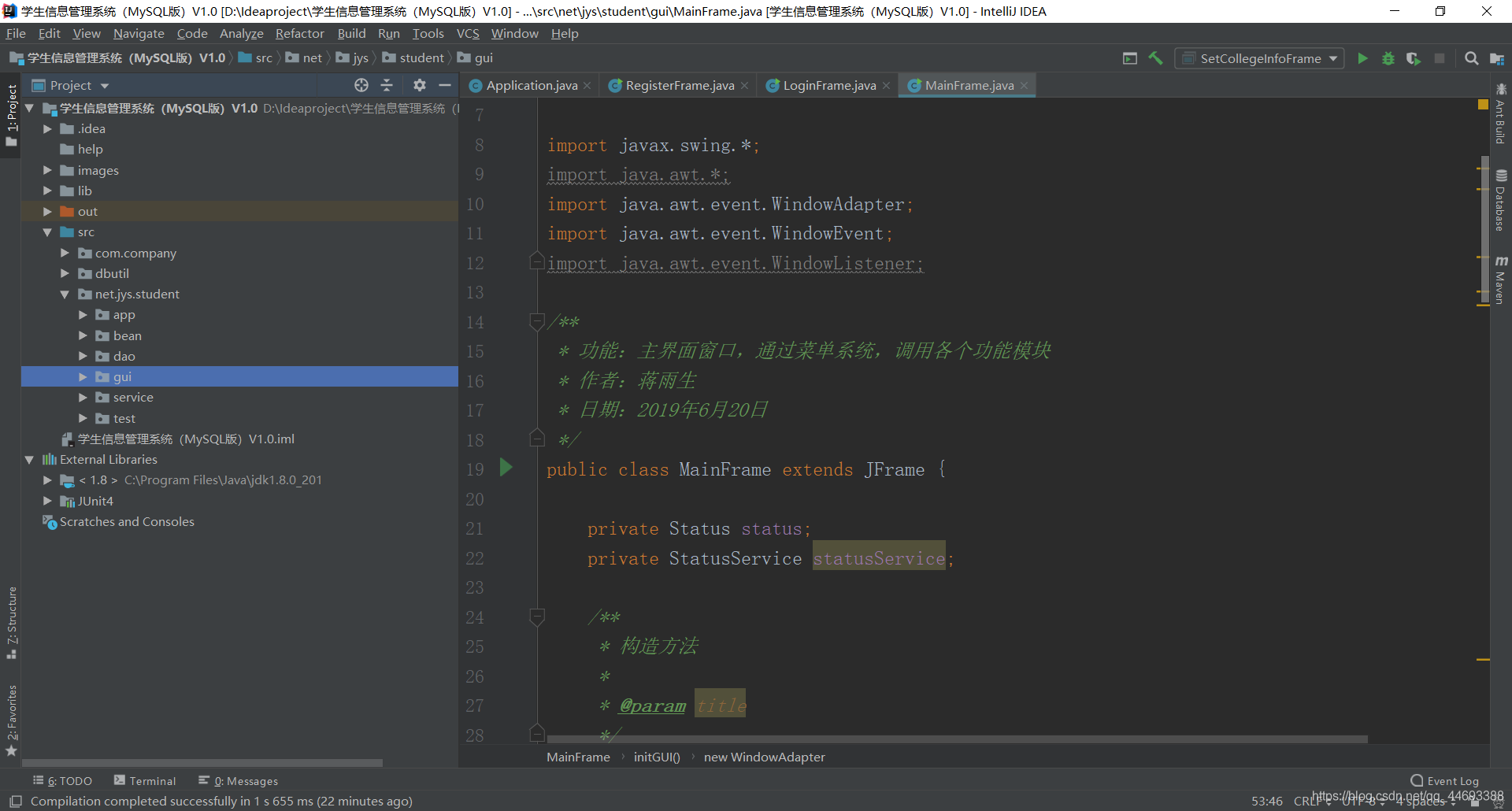Viewport: 1512px width, 811px height.
Task: Open Project Structure folder icon
Action: [x=1497, y=58]
